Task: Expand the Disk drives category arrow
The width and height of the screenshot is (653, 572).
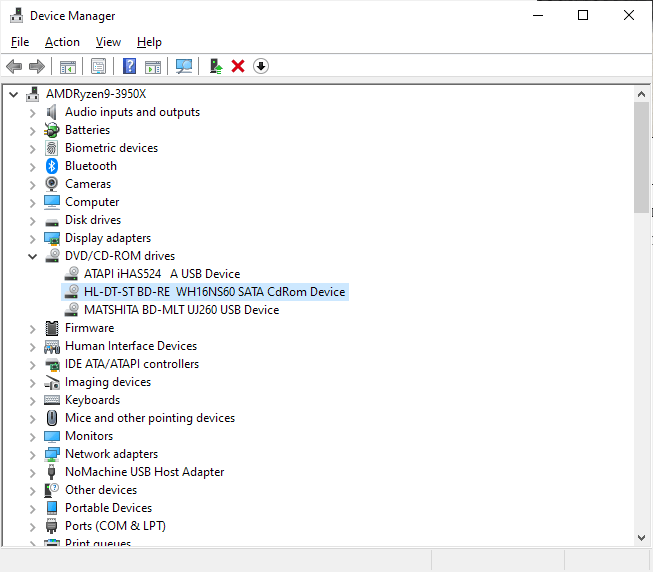Action: [32, 221]
